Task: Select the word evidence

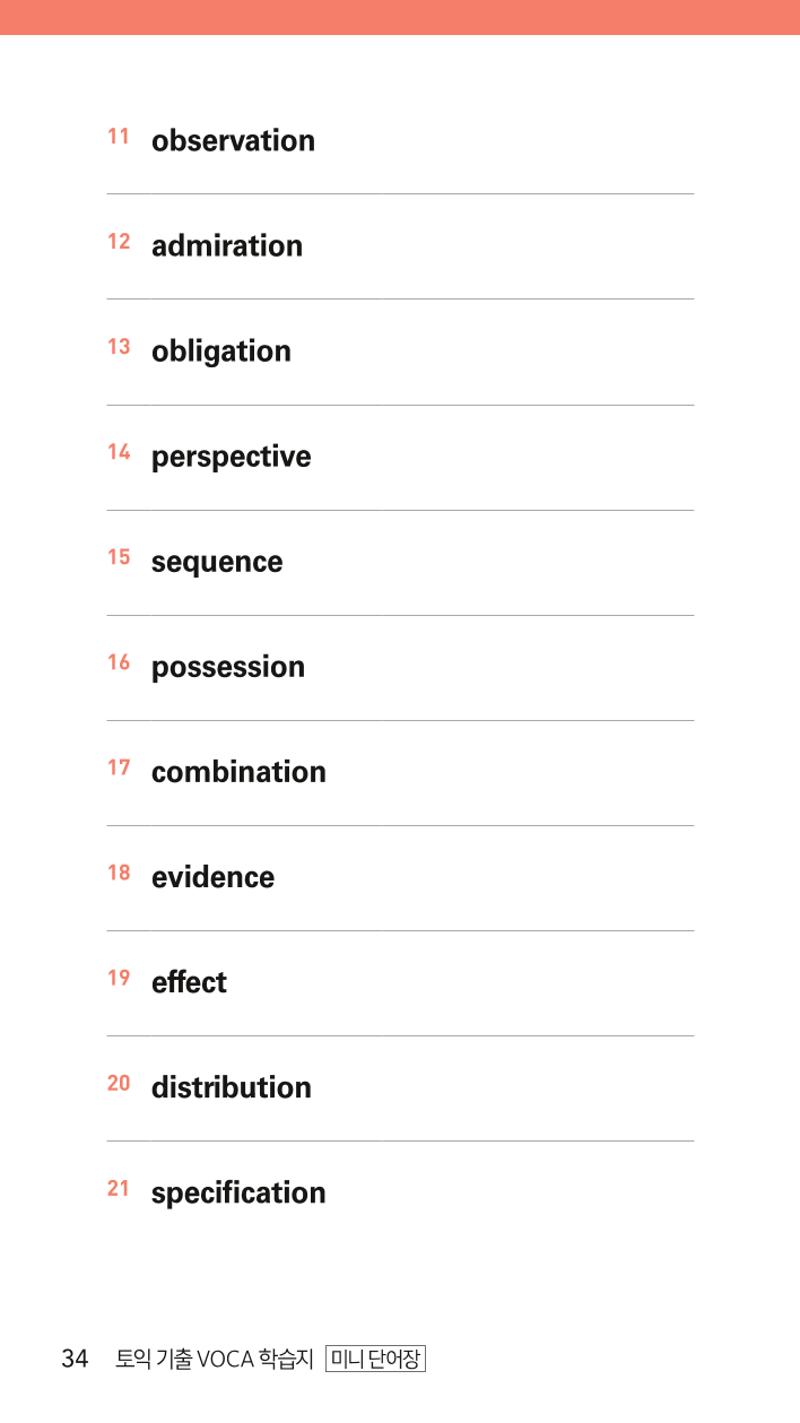Action: (213, 877)
